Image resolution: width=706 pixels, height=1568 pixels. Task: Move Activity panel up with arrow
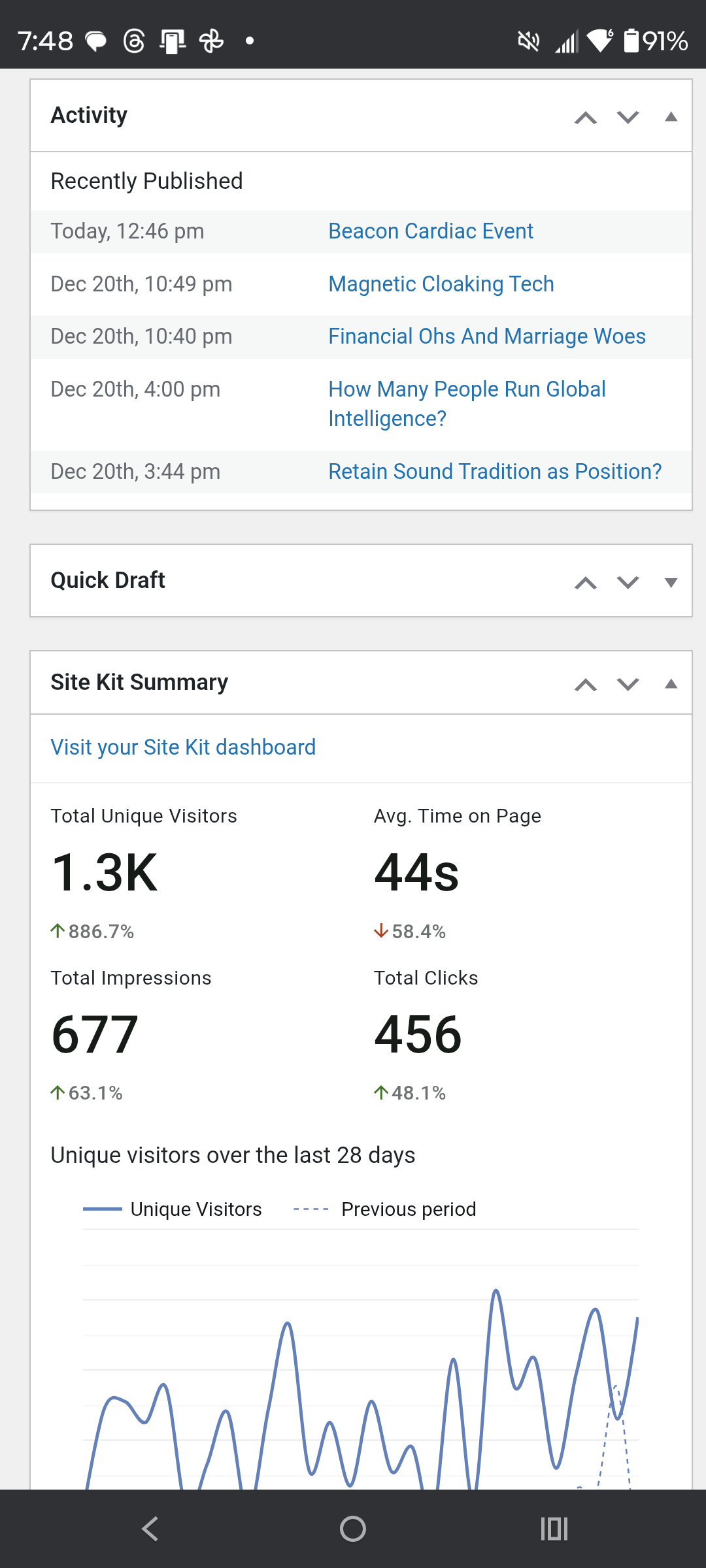pos(586,118)
